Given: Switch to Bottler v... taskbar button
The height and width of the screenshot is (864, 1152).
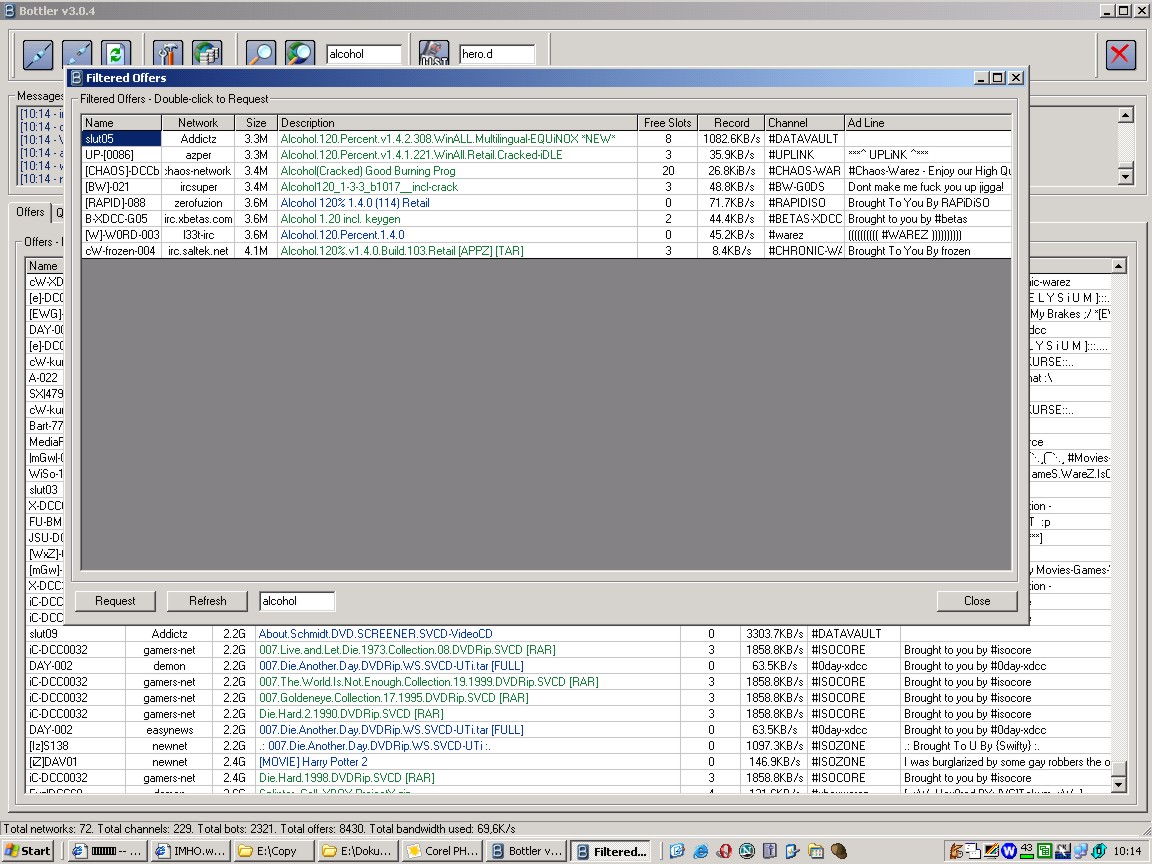Looking at the screenshot, I should [x=527, y=851].
